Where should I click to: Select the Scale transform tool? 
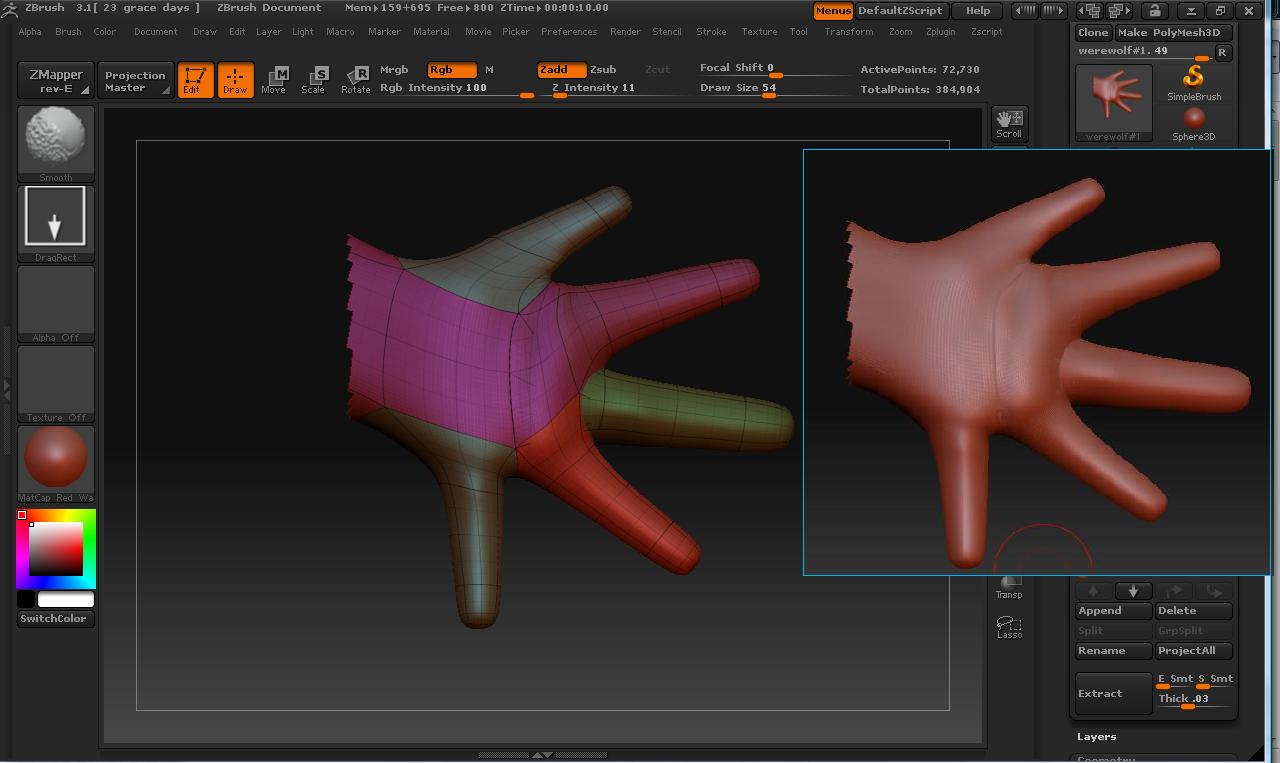(314, 80)
